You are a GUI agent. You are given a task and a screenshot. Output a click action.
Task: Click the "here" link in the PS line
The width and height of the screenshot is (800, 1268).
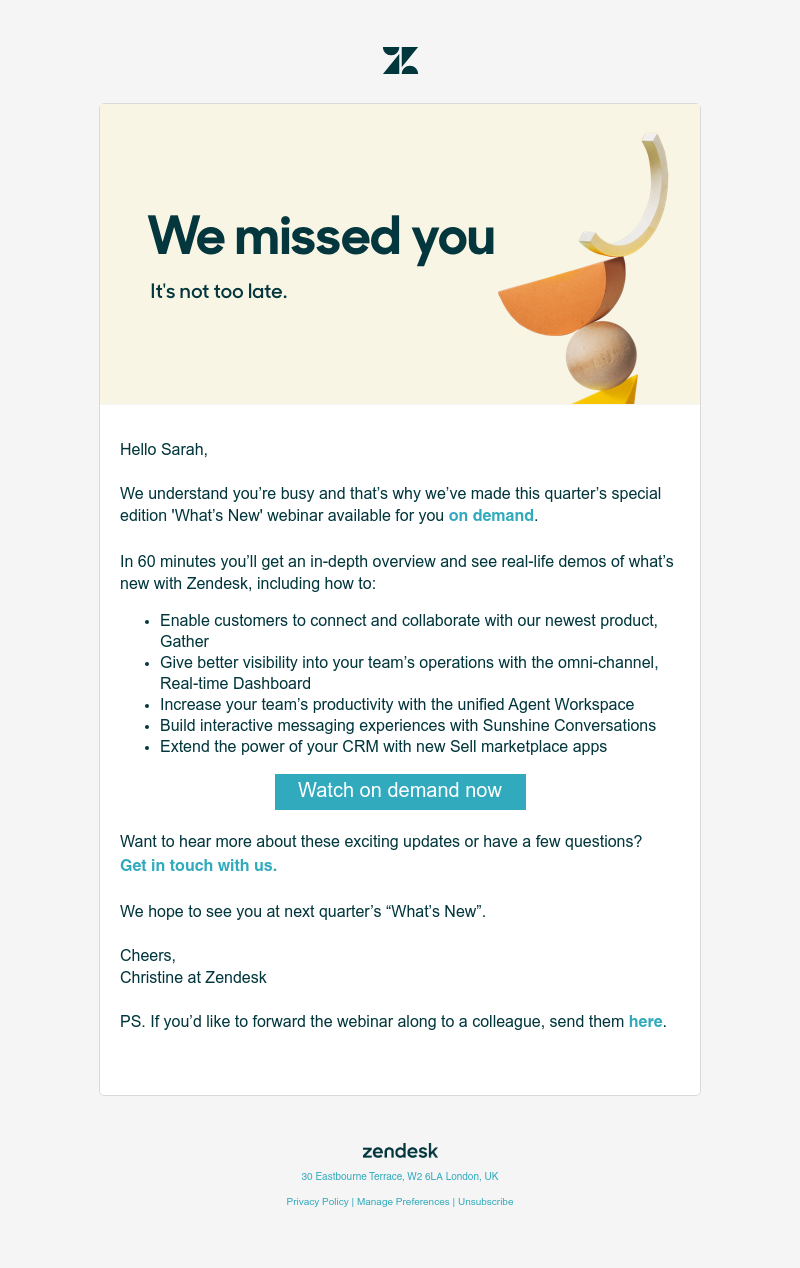pos(645,1021)
